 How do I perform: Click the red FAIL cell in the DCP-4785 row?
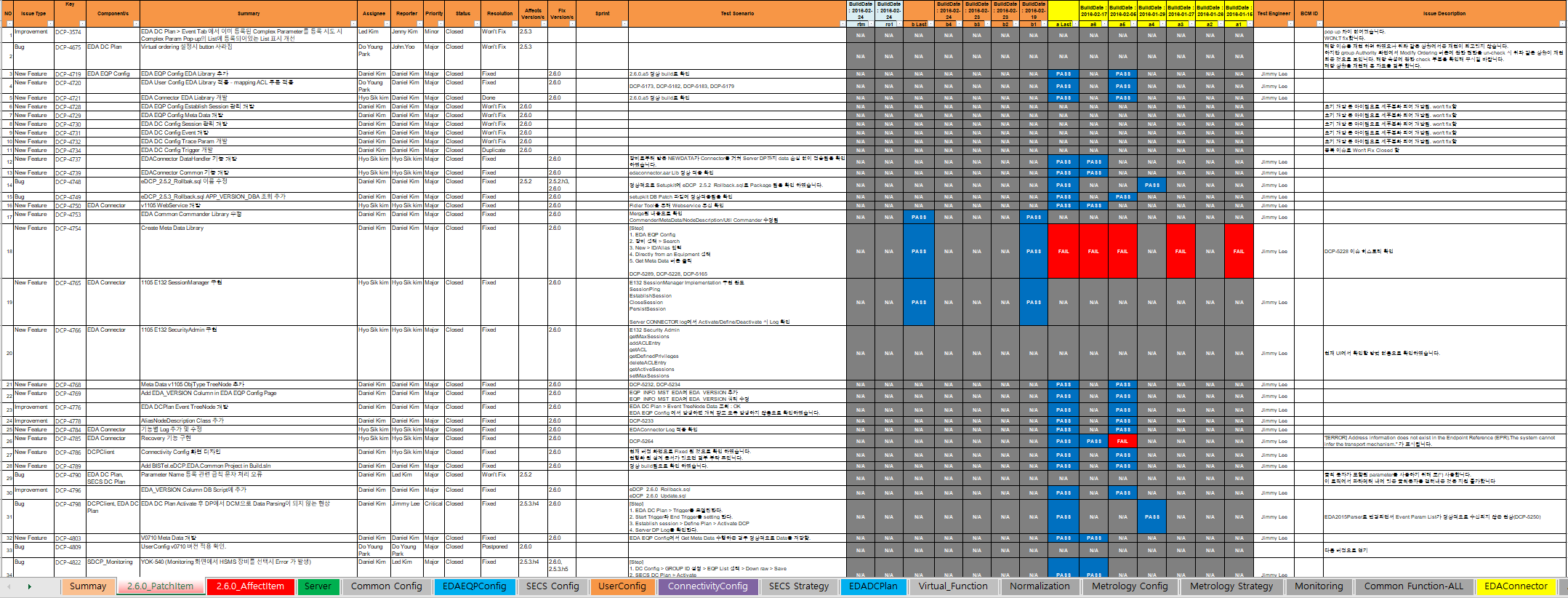coord(1122,441)
